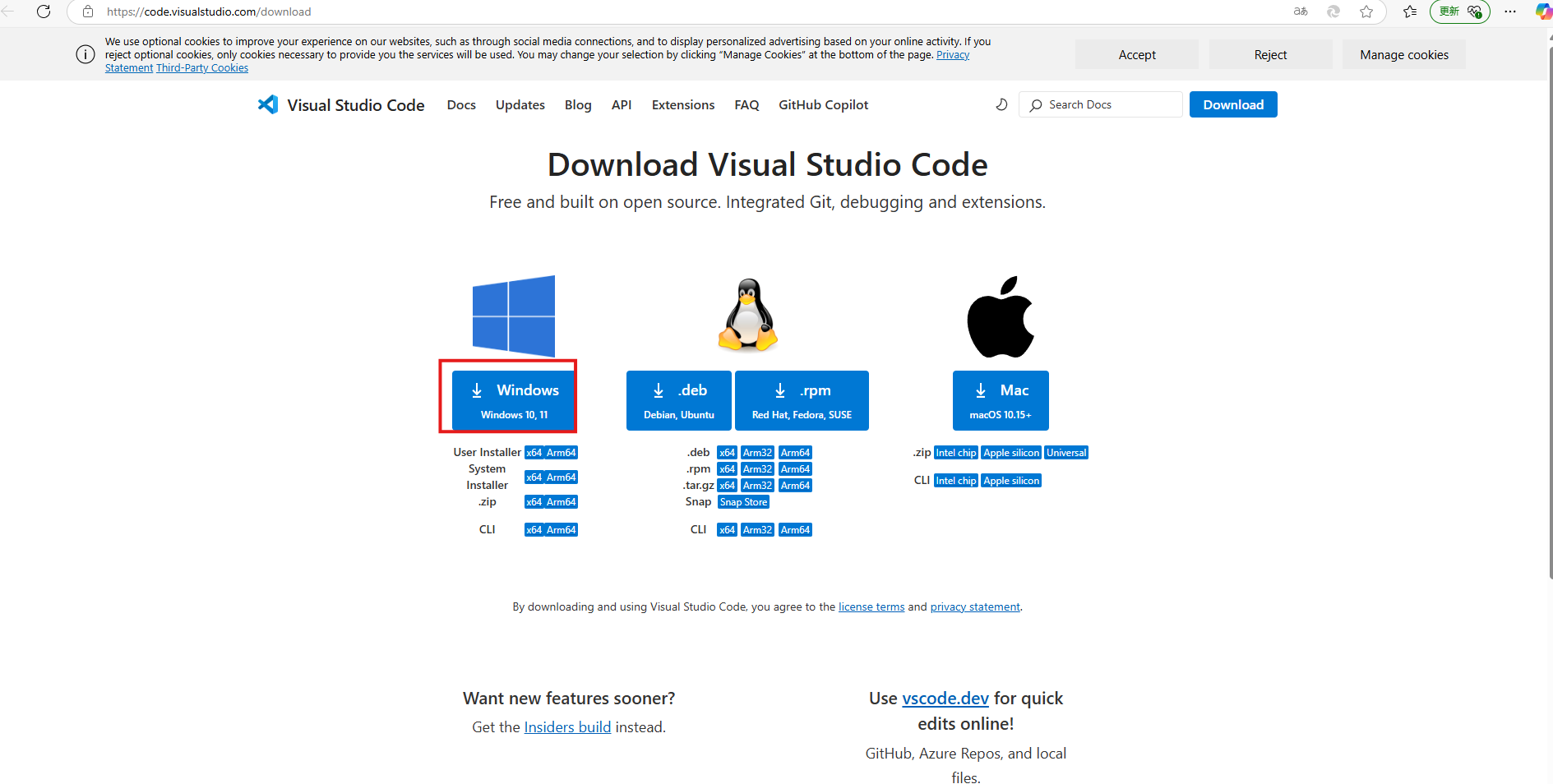Open GitHub Copilot nav link
Viewport: 1553px width, 784px height.
pos(824,104)
